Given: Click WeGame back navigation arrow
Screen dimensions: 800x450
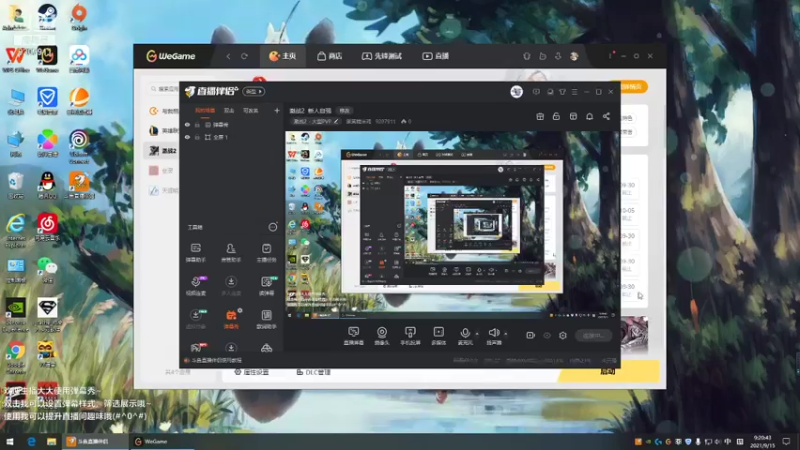Looking at the screenshot, I should 228,56.
